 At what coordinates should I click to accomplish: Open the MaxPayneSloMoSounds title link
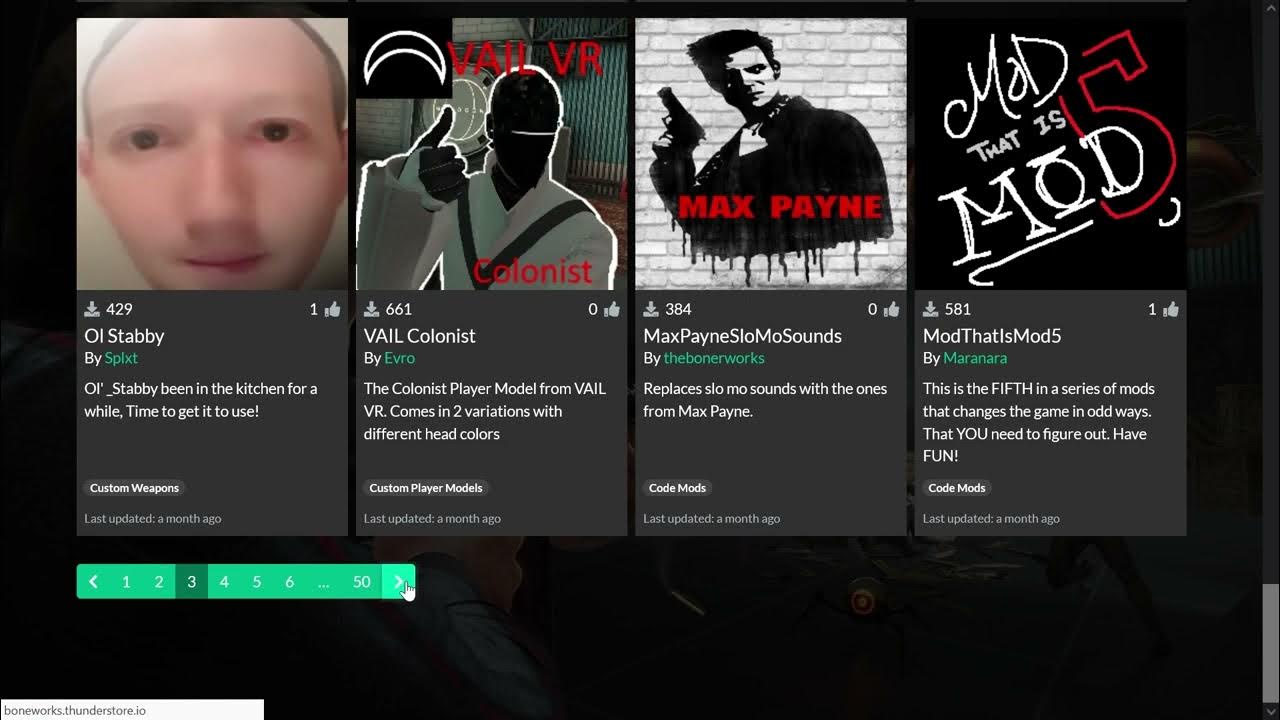742,336
